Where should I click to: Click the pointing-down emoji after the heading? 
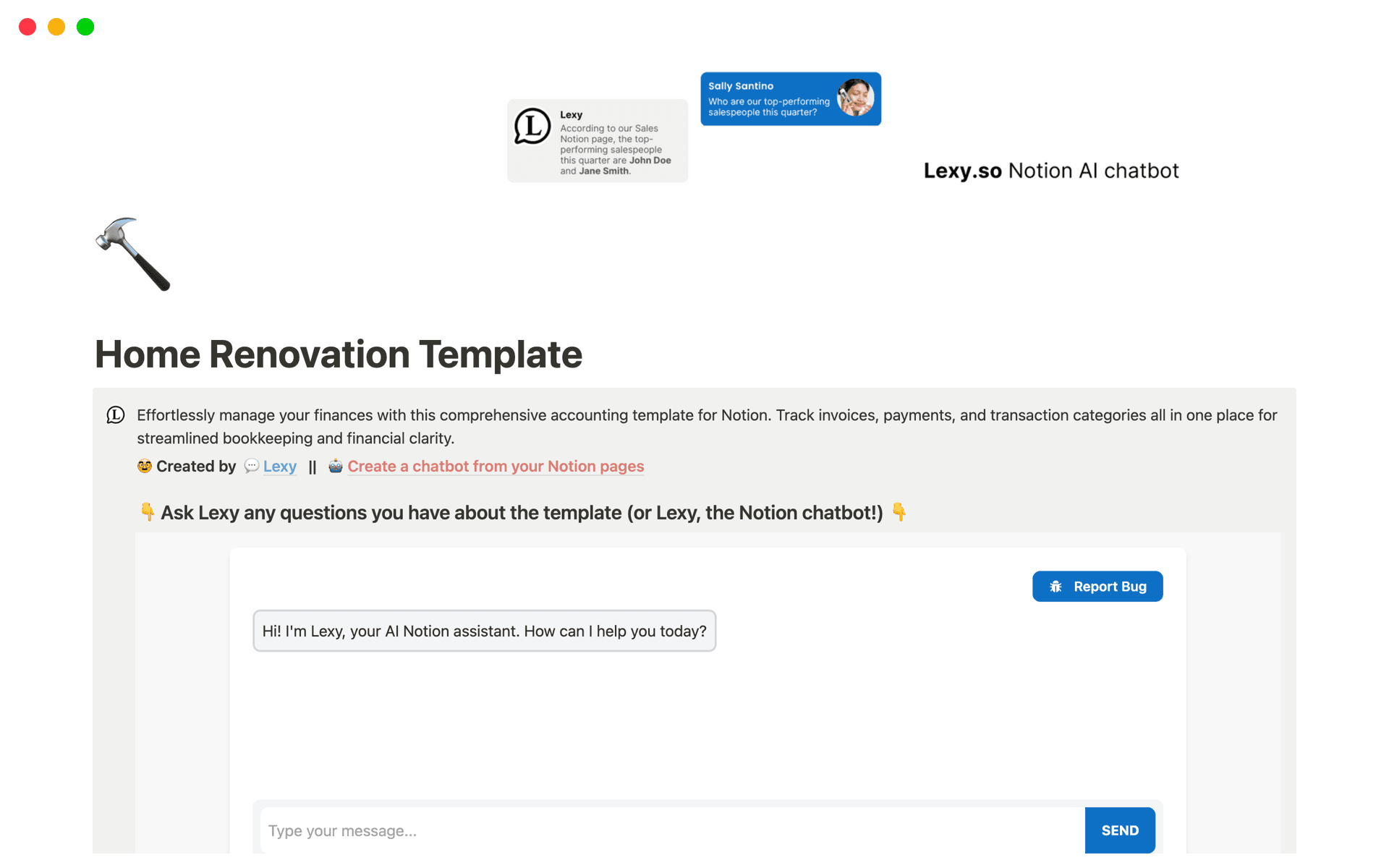pos(899,511)
